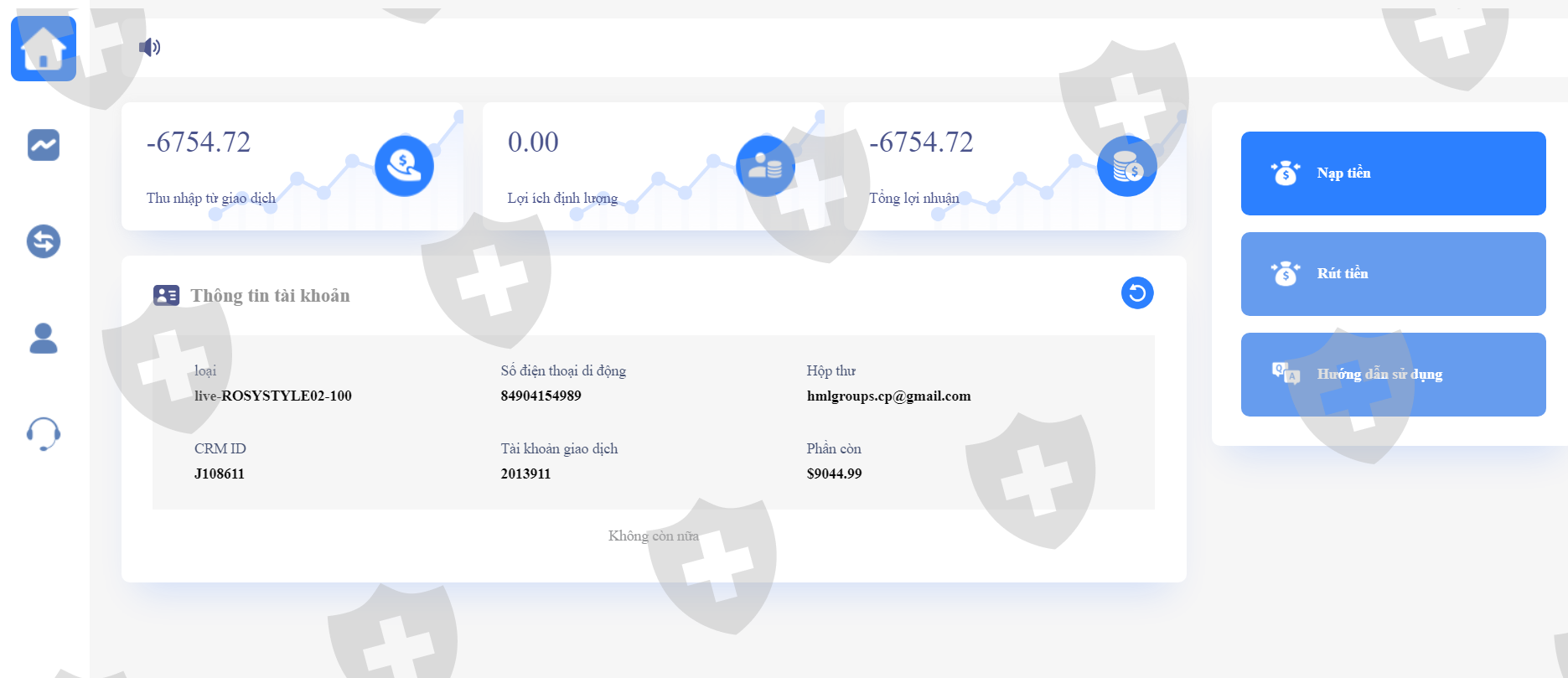Image resolution: width=1568 pixels, height=678 pixels.
Task: Click the loại label
Action: coord(205,370)
